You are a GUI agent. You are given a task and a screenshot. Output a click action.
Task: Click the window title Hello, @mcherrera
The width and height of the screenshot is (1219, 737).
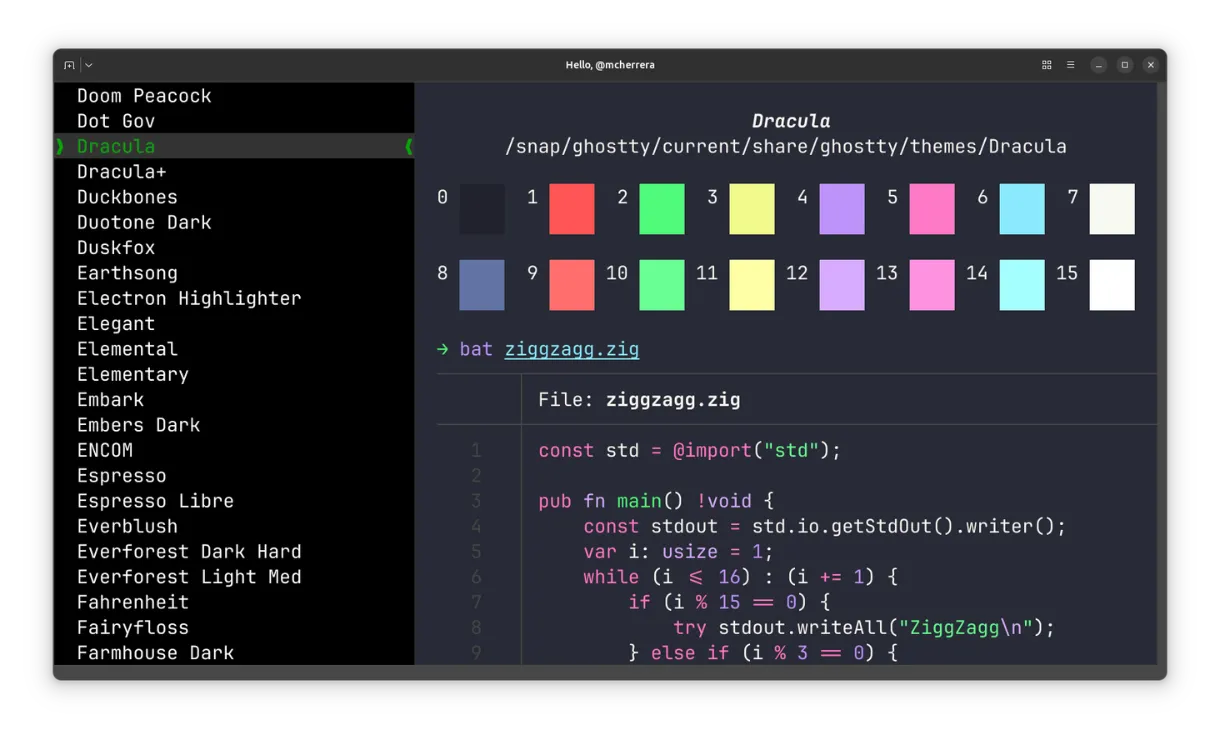point(610,65)
